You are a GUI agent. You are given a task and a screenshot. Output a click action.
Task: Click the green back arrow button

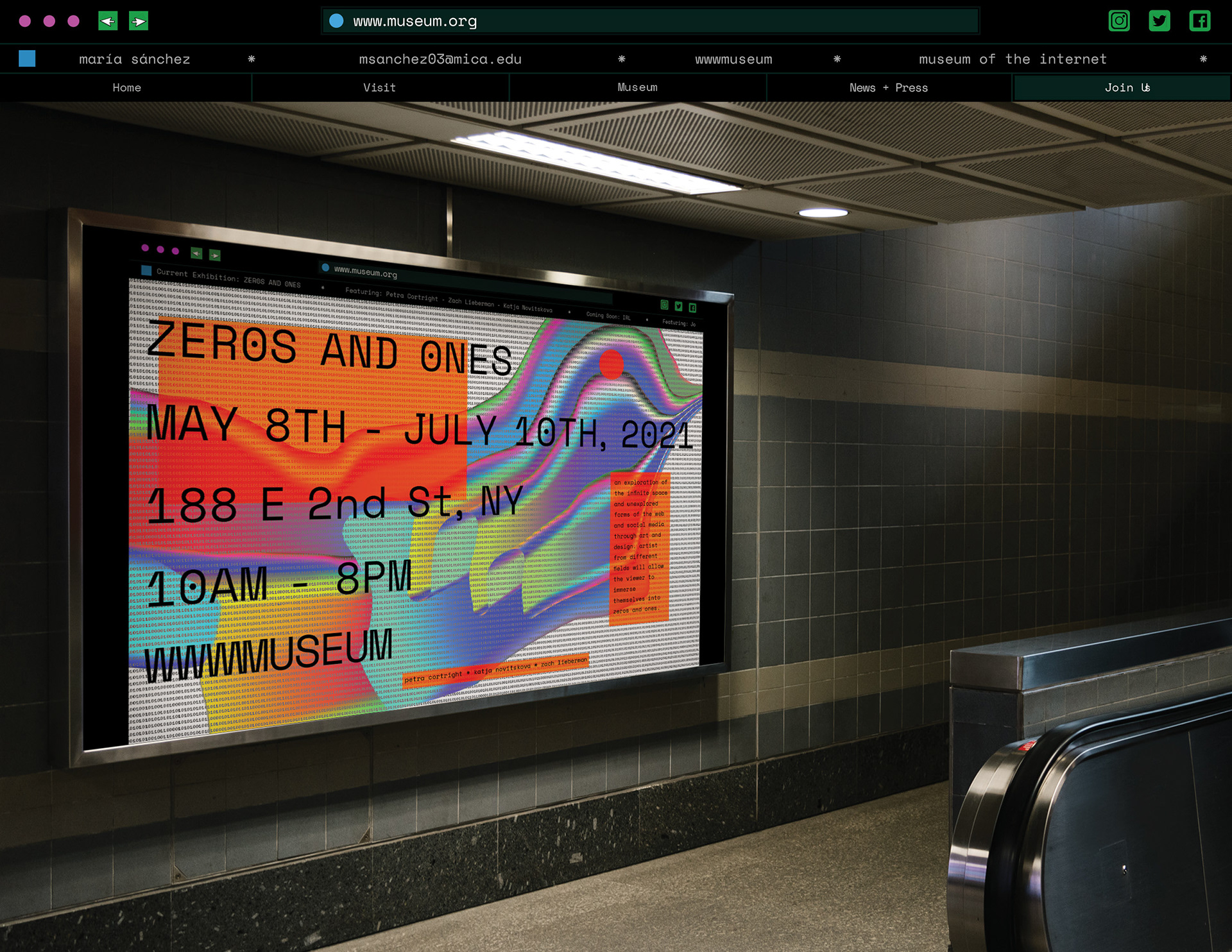click(108, 21)
